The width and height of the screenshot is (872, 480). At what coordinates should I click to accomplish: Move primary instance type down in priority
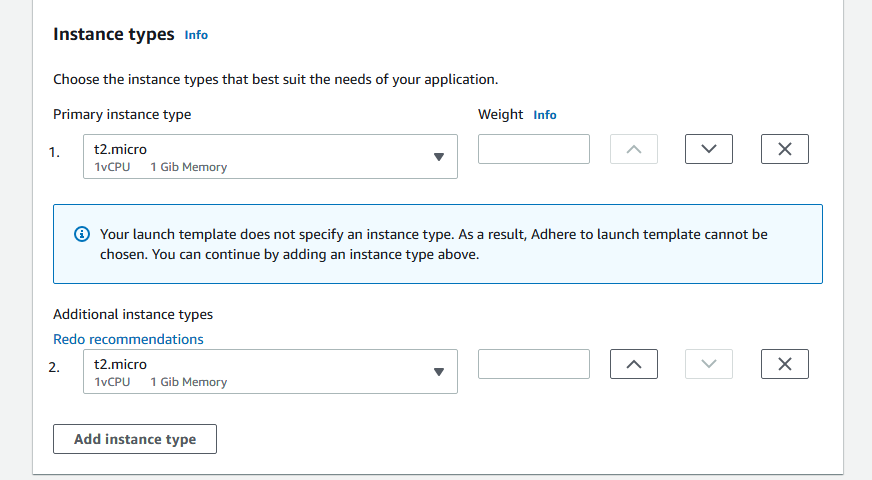click(709, 149)
